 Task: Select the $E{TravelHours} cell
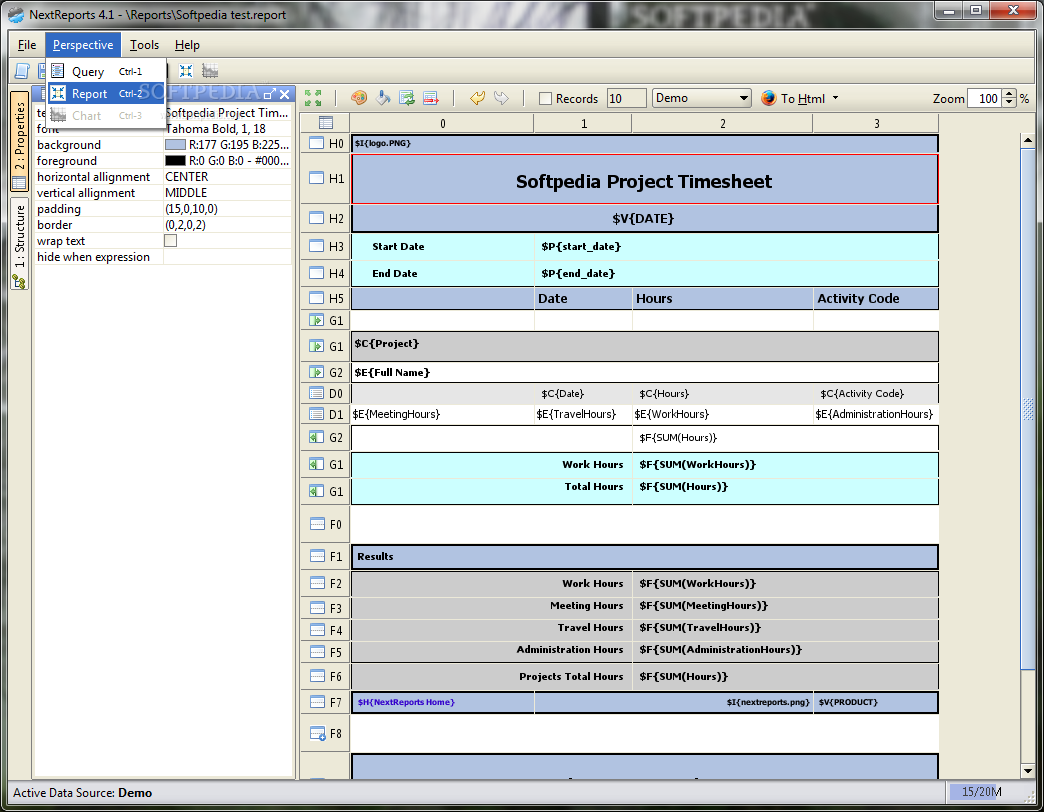tap(583, 414)
